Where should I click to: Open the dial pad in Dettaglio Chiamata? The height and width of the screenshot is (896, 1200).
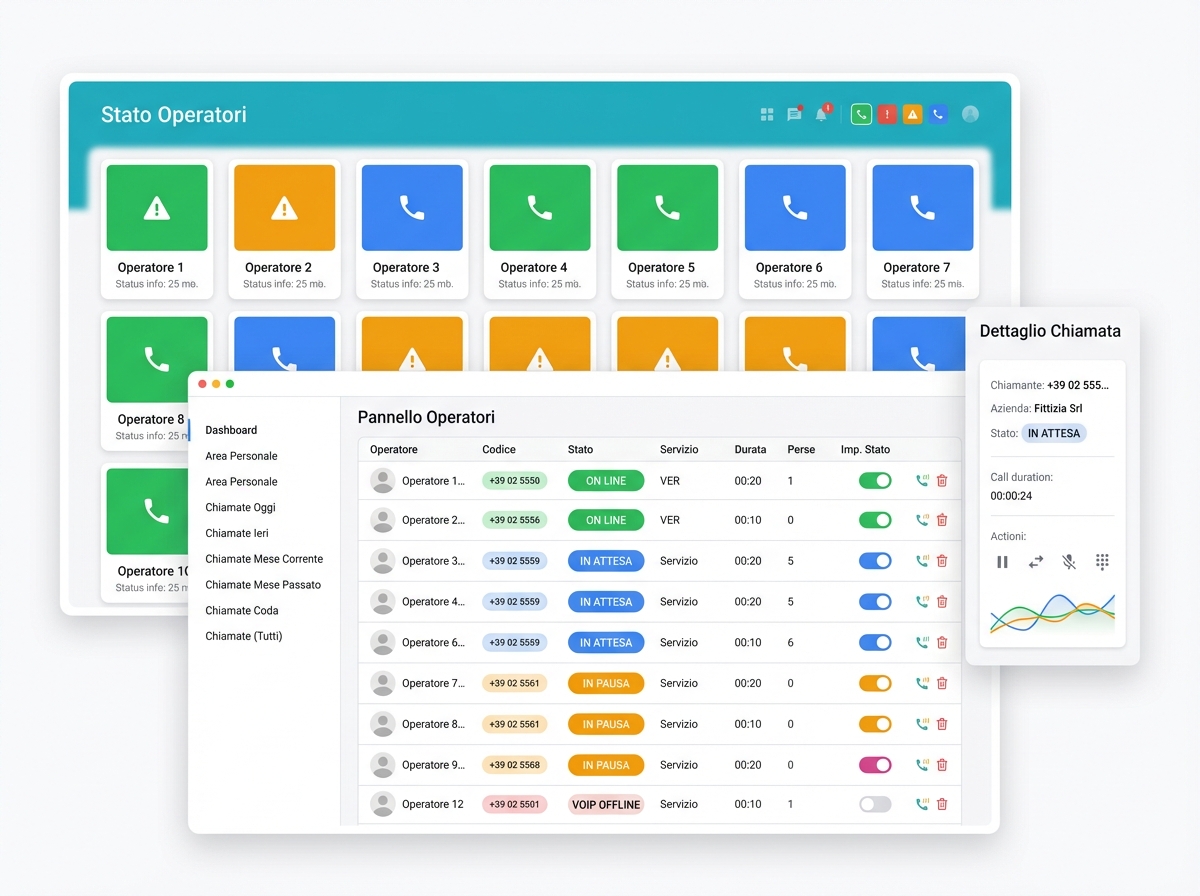coord(1102,561)
